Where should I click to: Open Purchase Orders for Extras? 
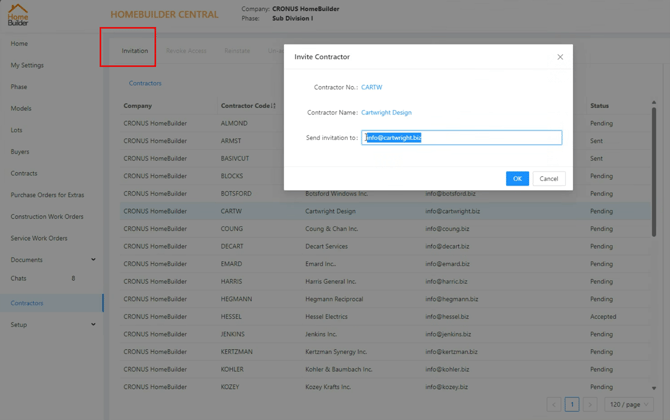(x=47, y=195)
